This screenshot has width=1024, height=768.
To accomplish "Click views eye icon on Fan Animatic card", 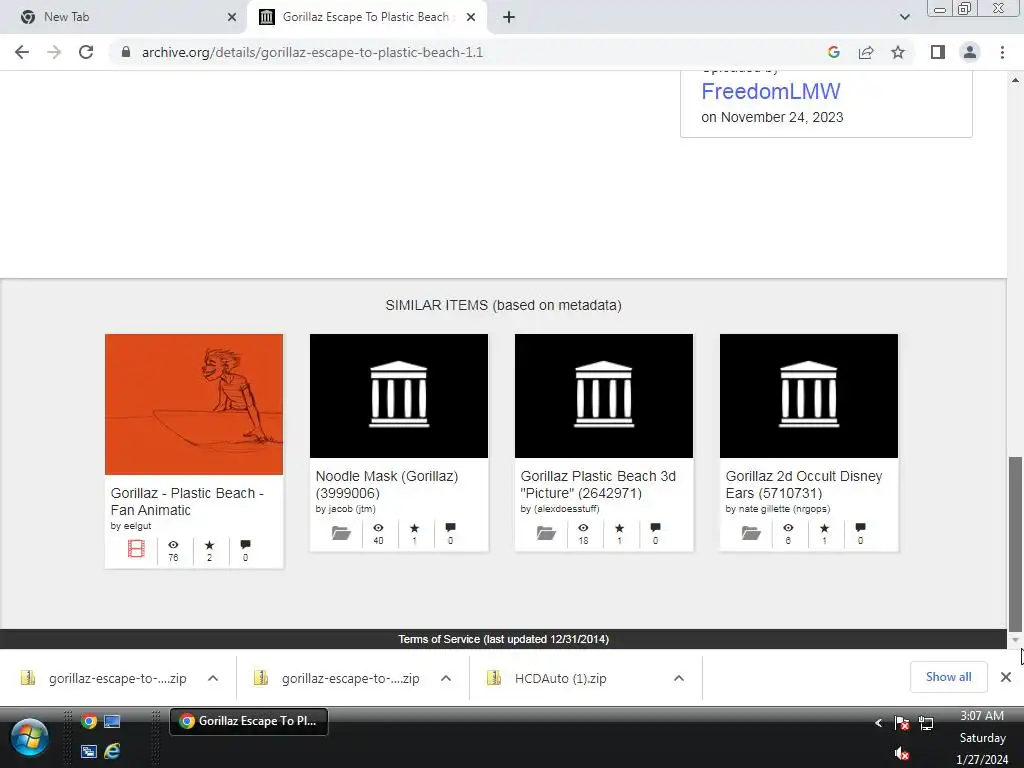I will (x=173, y=545).
